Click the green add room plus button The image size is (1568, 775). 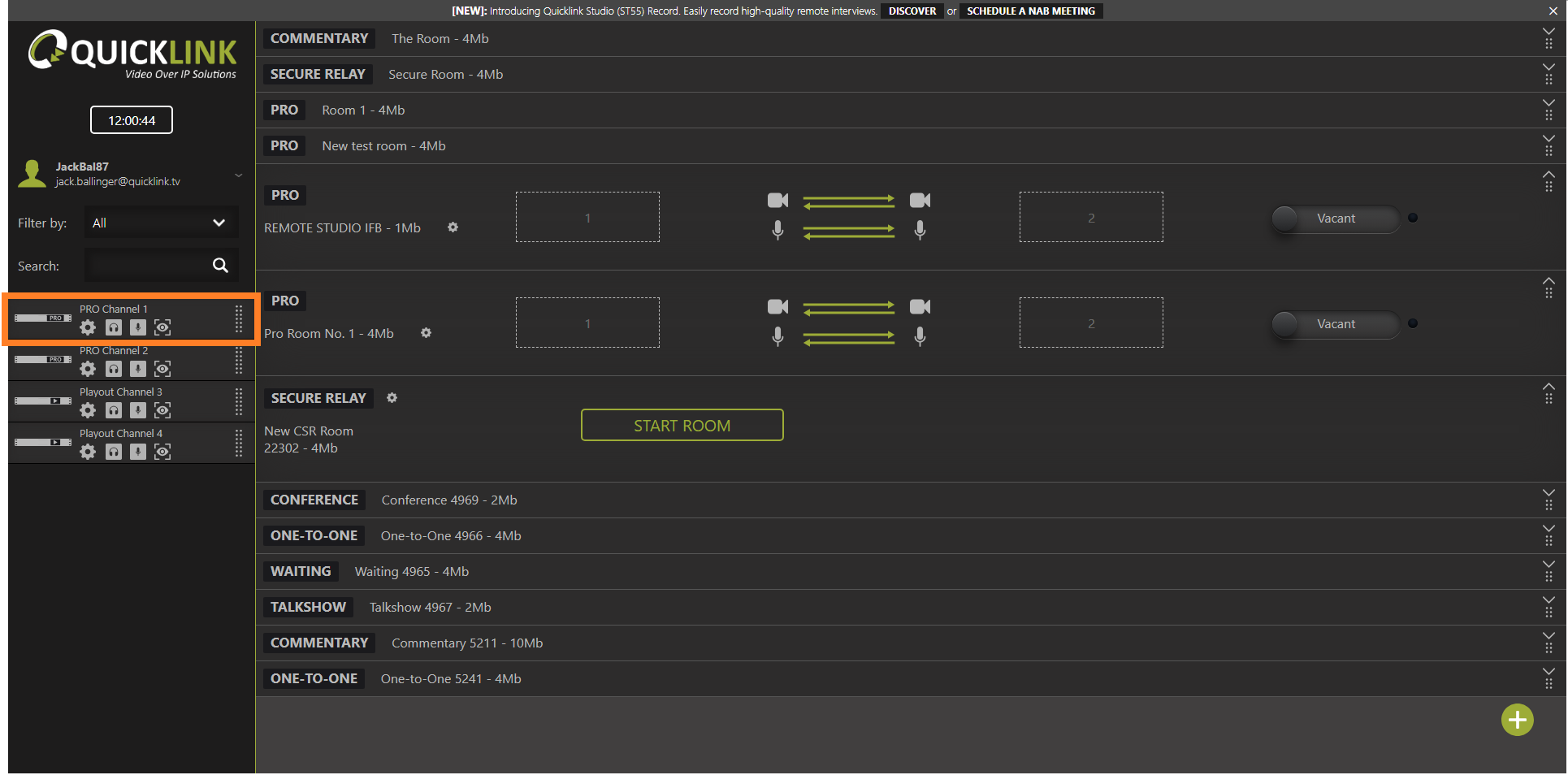coord(1517,720)
